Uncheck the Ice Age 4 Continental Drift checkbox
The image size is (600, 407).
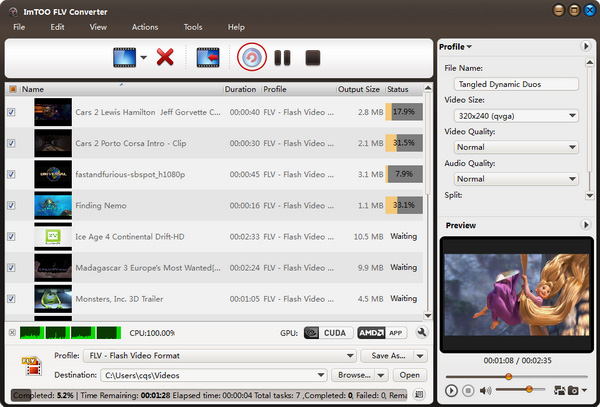point(11,236)
